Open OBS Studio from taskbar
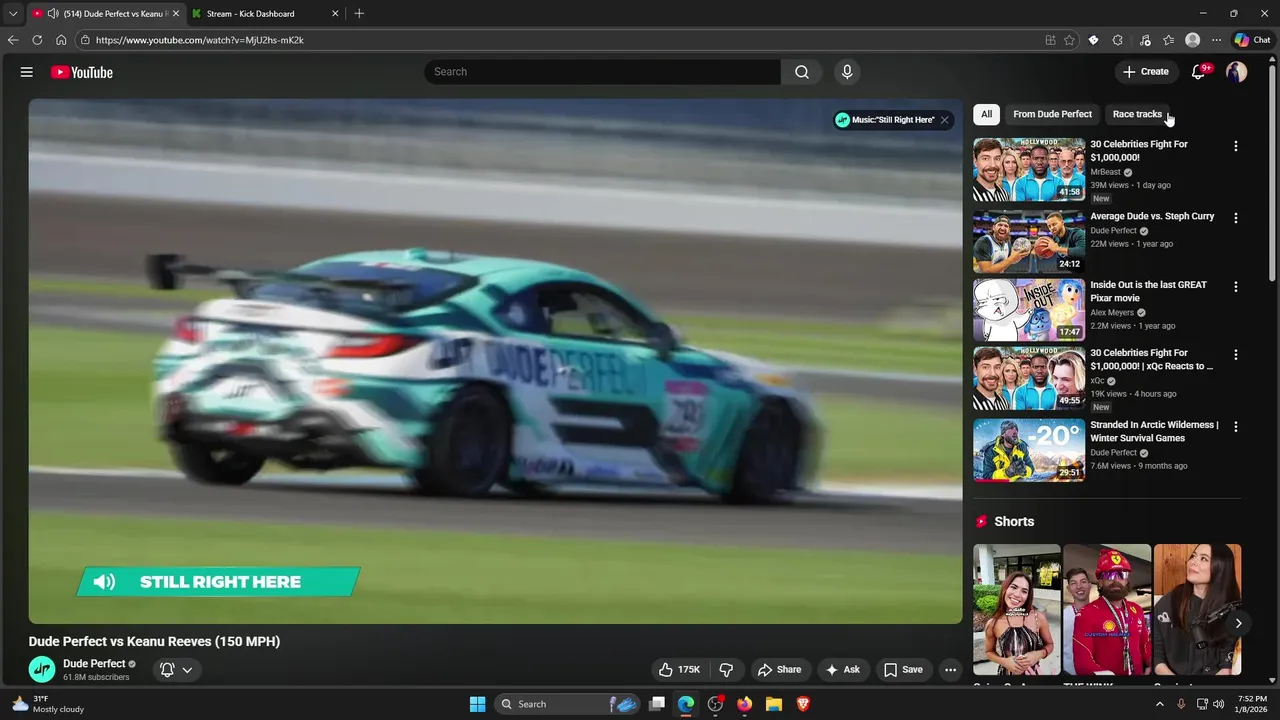The height and width of the screenshot is (720, 1280). coord(715,704)
